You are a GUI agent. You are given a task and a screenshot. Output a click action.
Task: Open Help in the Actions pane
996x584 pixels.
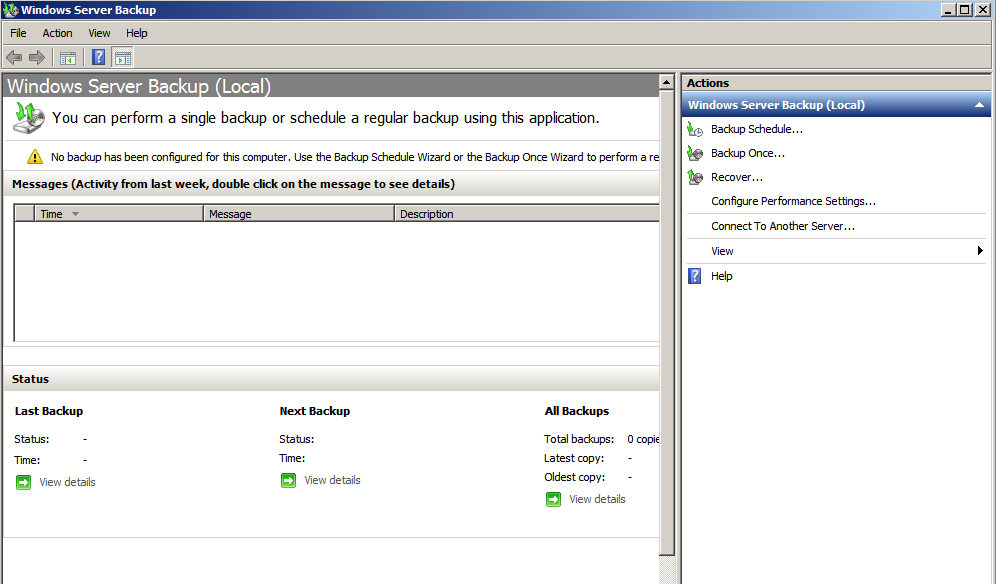(722, 276)
